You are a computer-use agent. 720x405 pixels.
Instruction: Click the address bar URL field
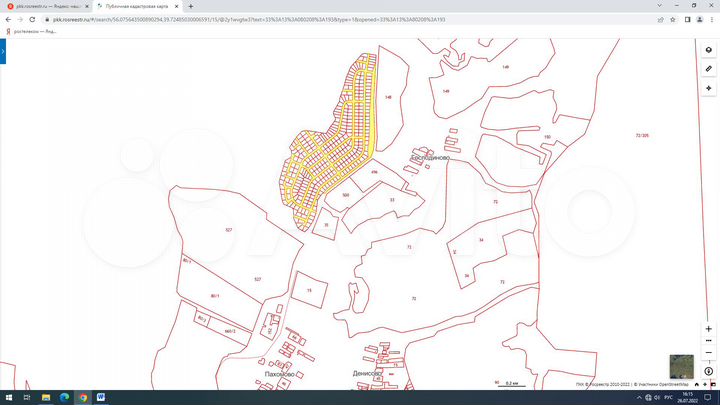coord(300,19)
